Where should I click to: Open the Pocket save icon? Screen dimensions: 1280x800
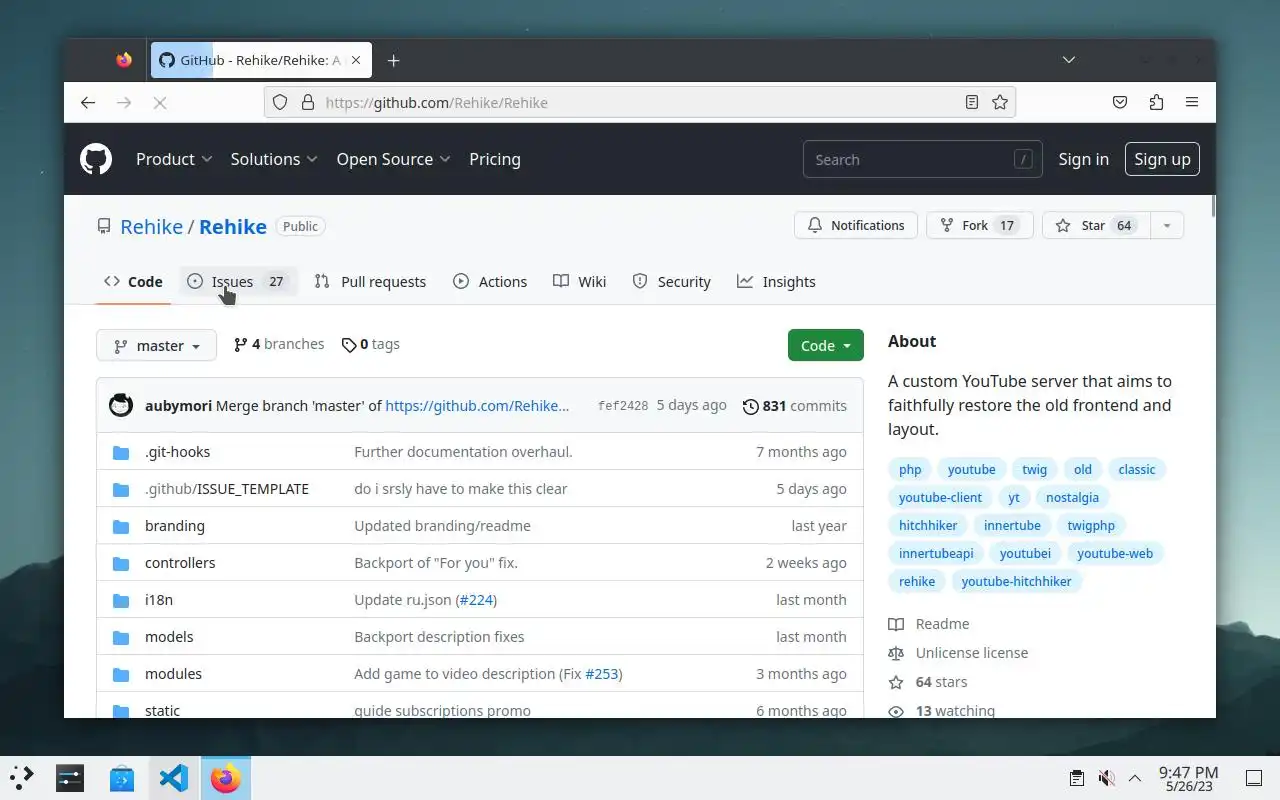click(x=1120, y=102)
